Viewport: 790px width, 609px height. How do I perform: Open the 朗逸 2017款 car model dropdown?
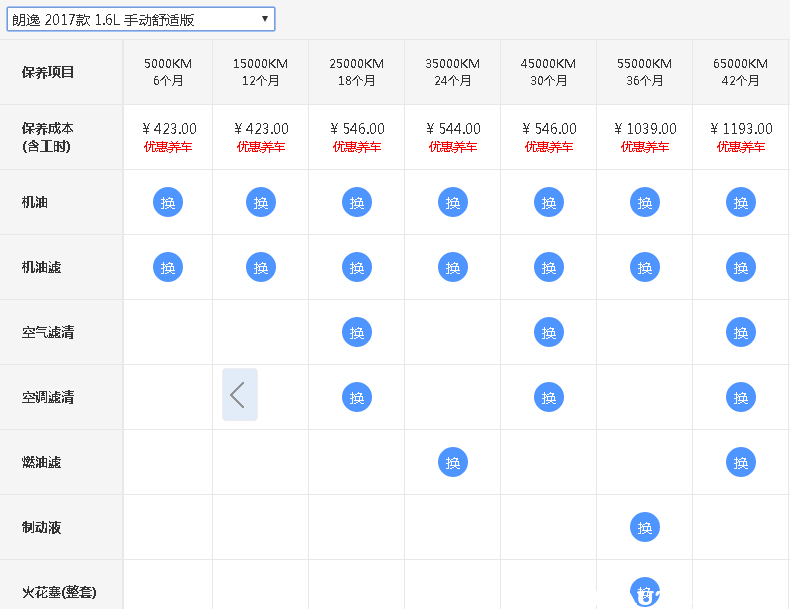[x=140, y=19]
